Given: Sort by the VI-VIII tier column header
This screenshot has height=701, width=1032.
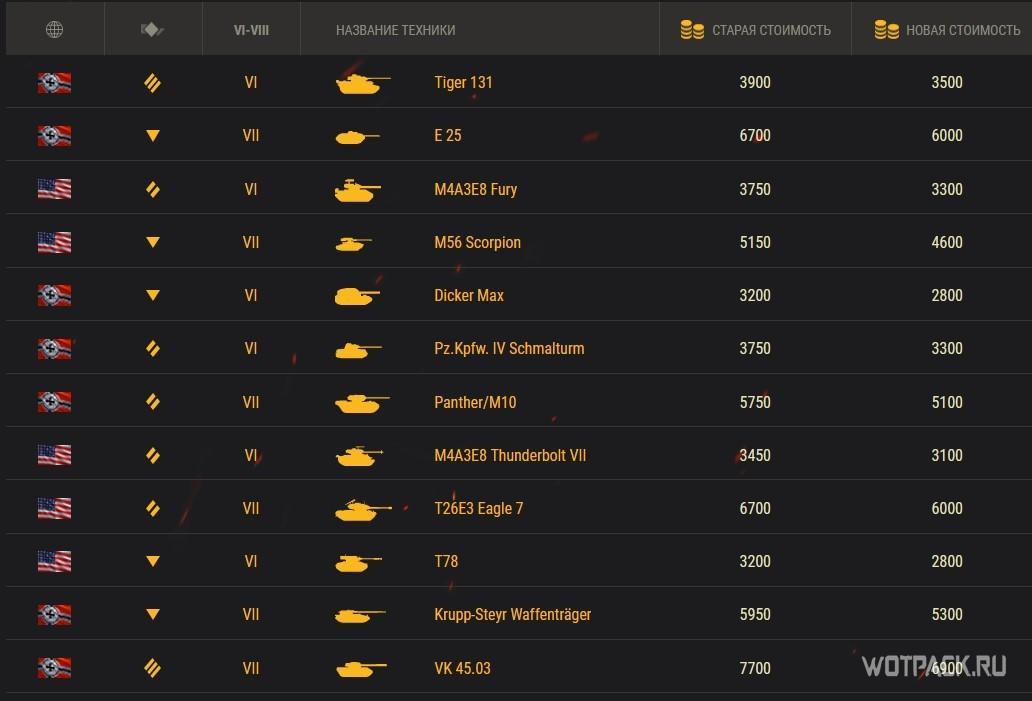Looking at the screenshot, I should pyautogui.click(x=250, y=30).
